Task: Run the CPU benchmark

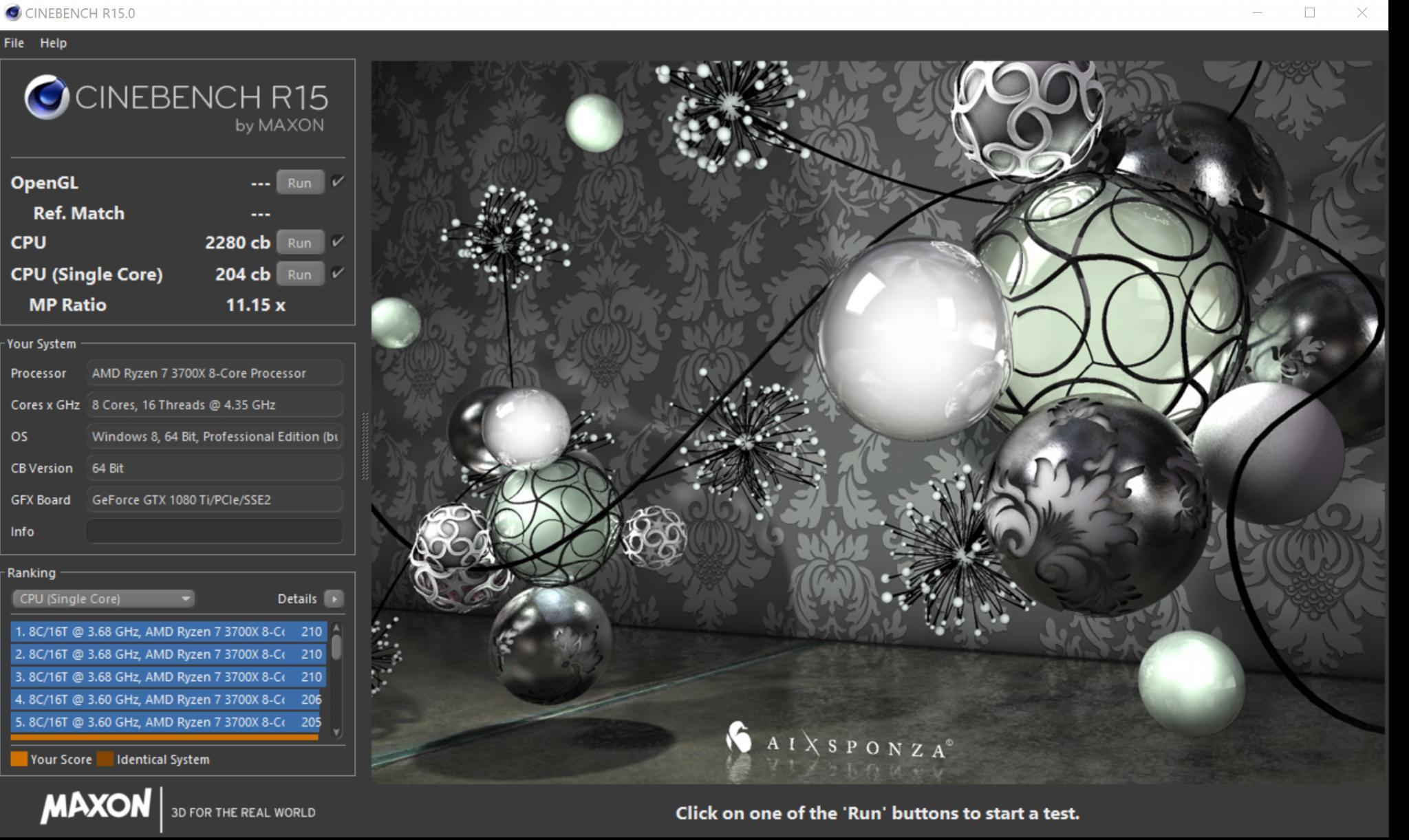Action: click(299, 243)
